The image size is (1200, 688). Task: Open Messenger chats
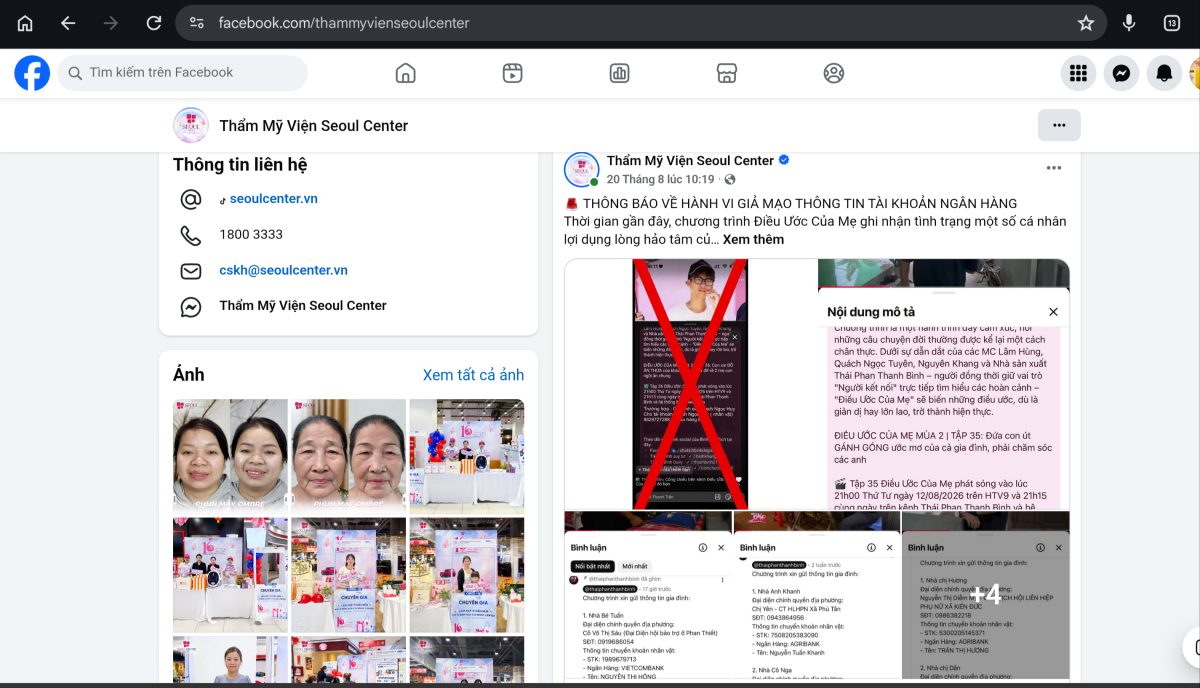(1121, 73)
